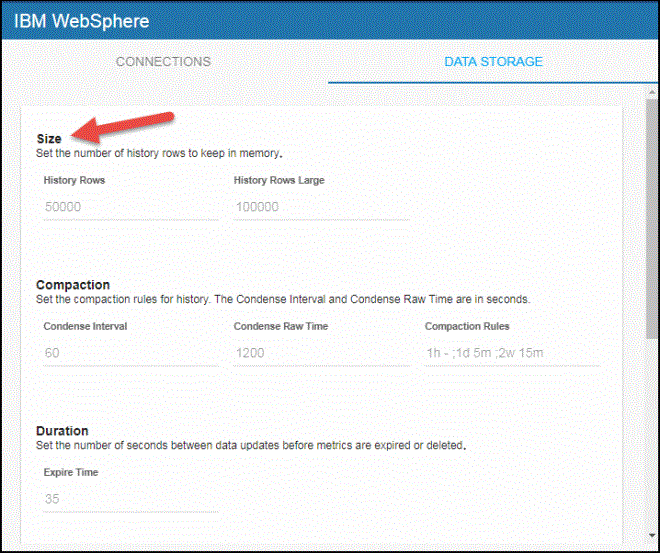
Task: Click the Condense Raw Time label text
Action: coord(281,326)
